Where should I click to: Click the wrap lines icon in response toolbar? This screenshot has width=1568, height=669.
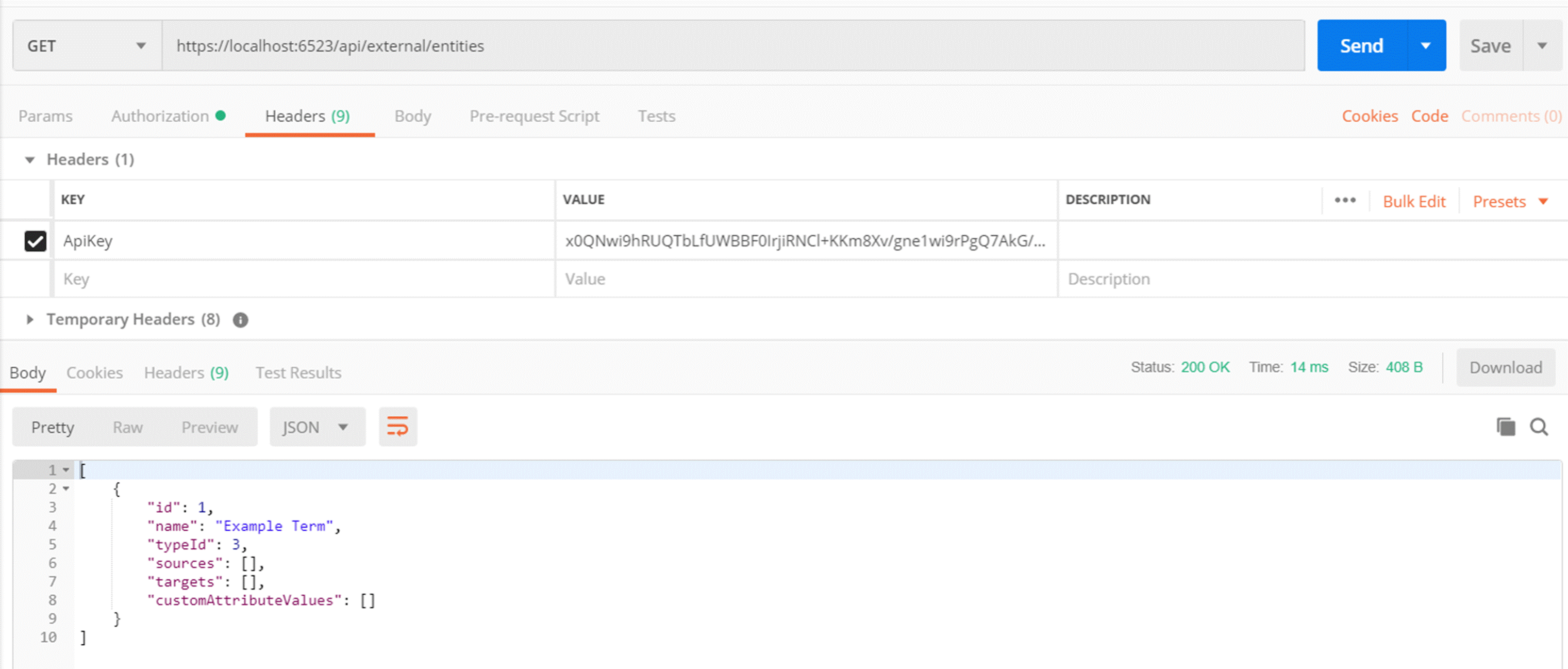pyautogui.click(x=397, y=427)
